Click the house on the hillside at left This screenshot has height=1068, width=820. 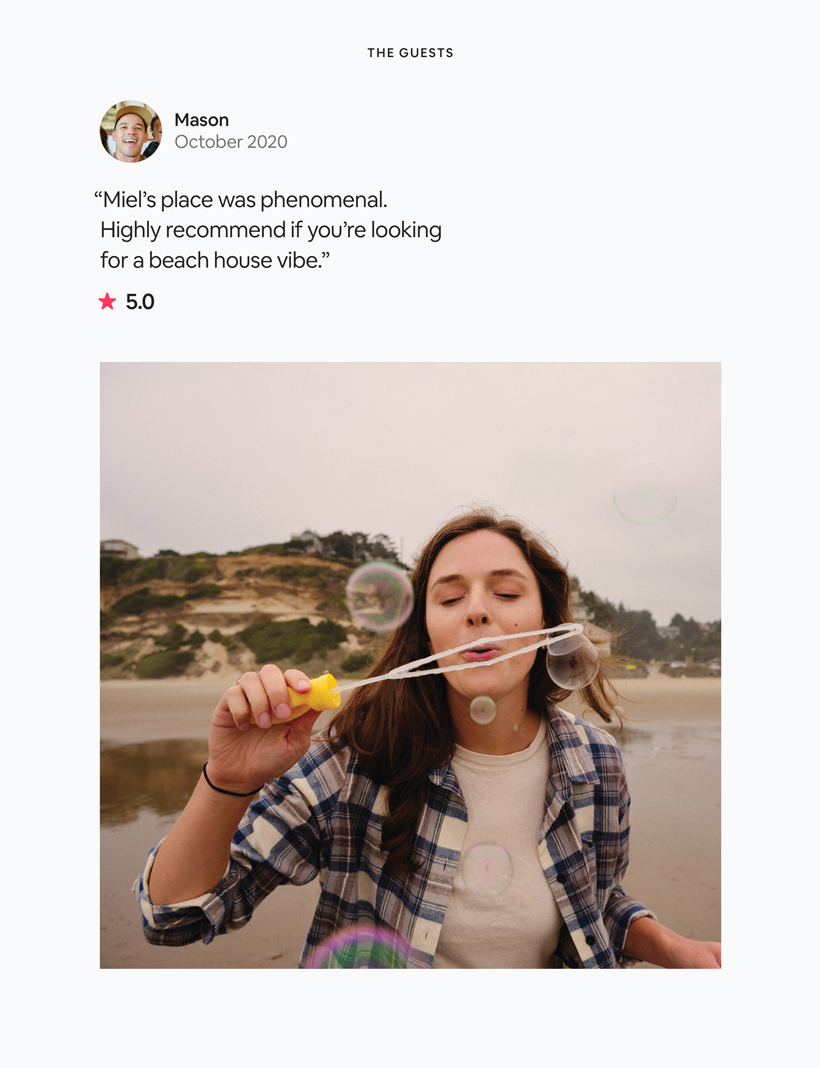(119, 548)
